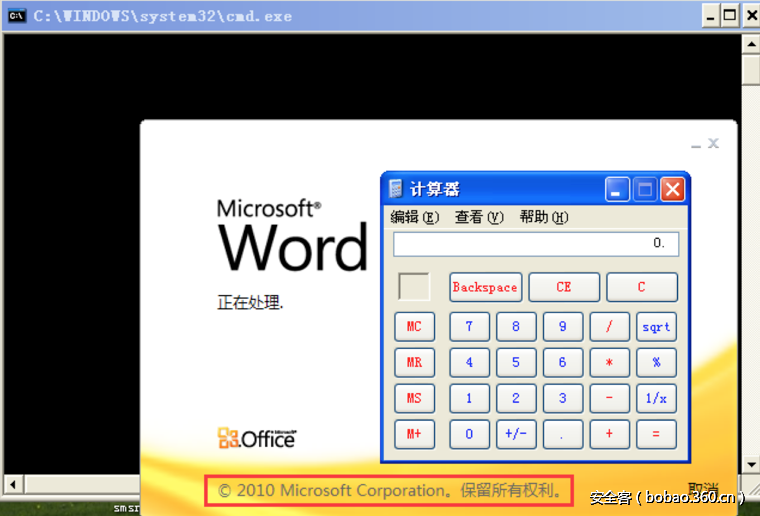Click the cmd window scroll down arrow
The height and width of the screenshot is (516, 760).
click(x=751, y=464)
